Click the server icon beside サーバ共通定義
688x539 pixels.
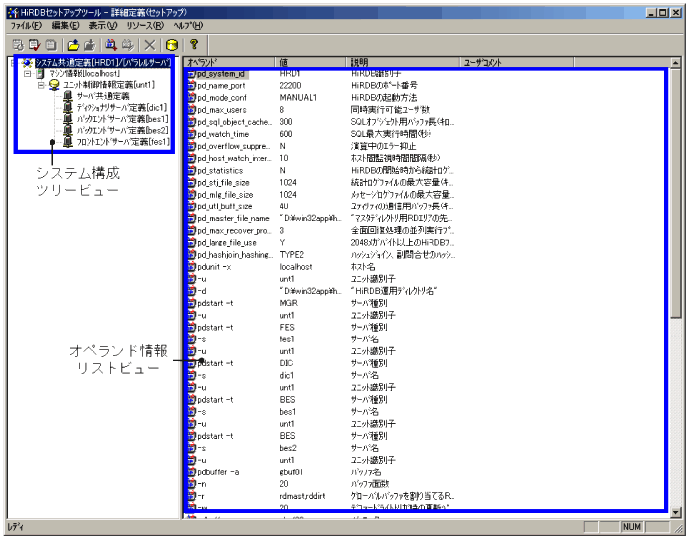[x=68, y=96]
